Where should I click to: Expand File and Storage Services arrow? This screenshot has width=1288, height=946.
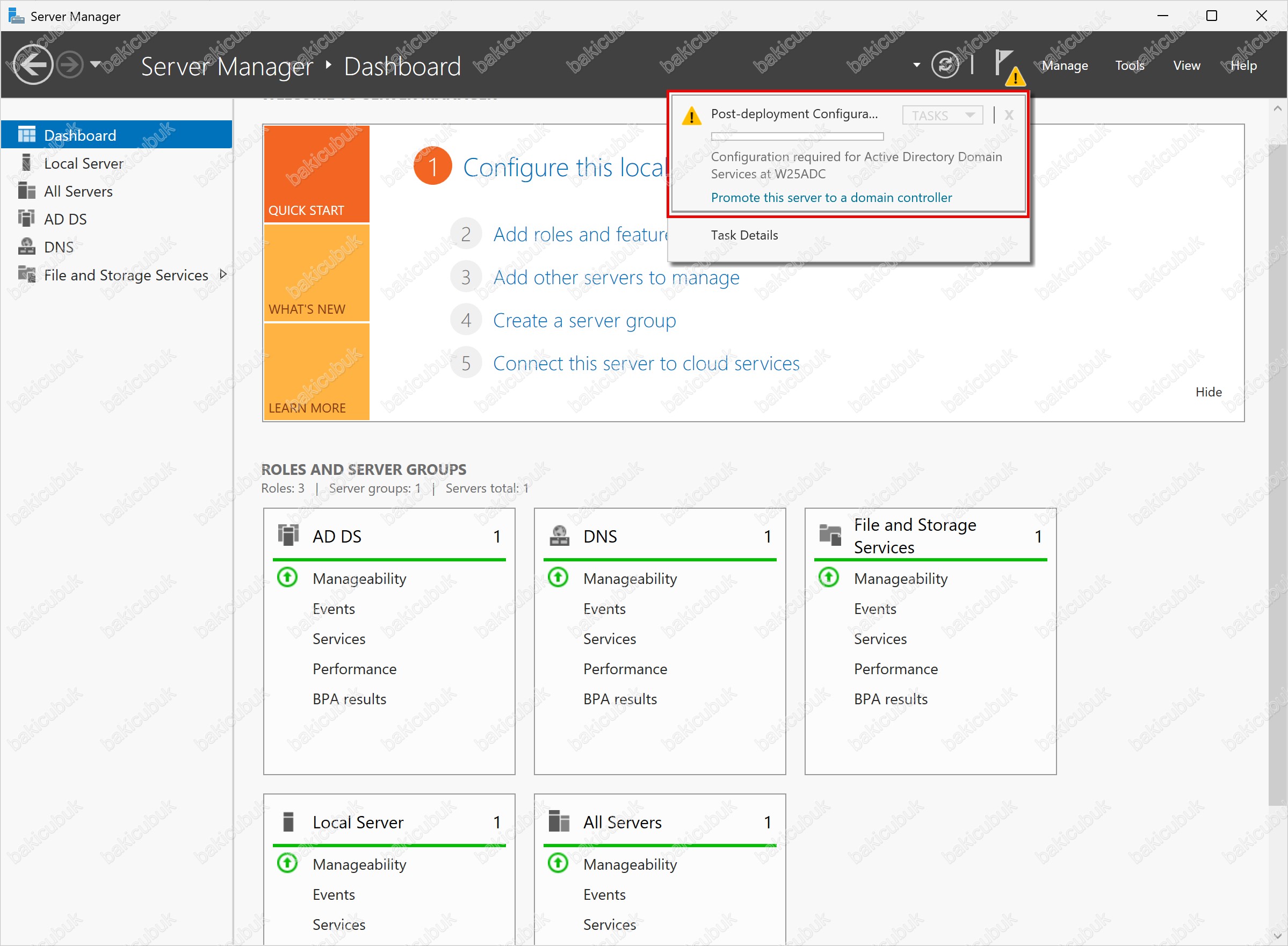pyautogui.click(x=223, y=275)
